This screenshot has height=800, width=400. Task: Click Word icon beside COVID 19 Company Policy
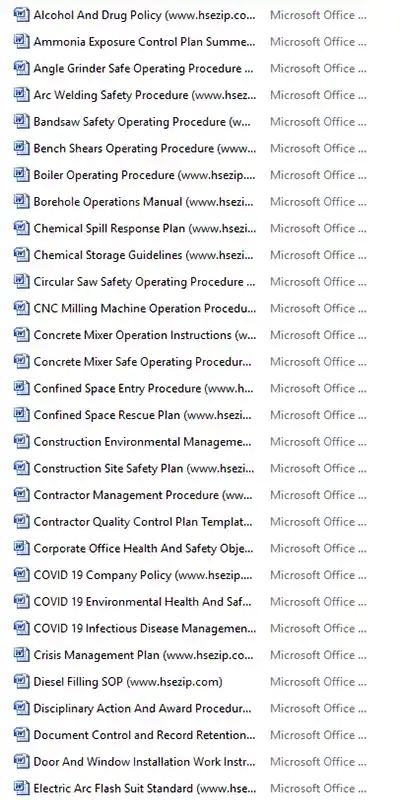21,574
